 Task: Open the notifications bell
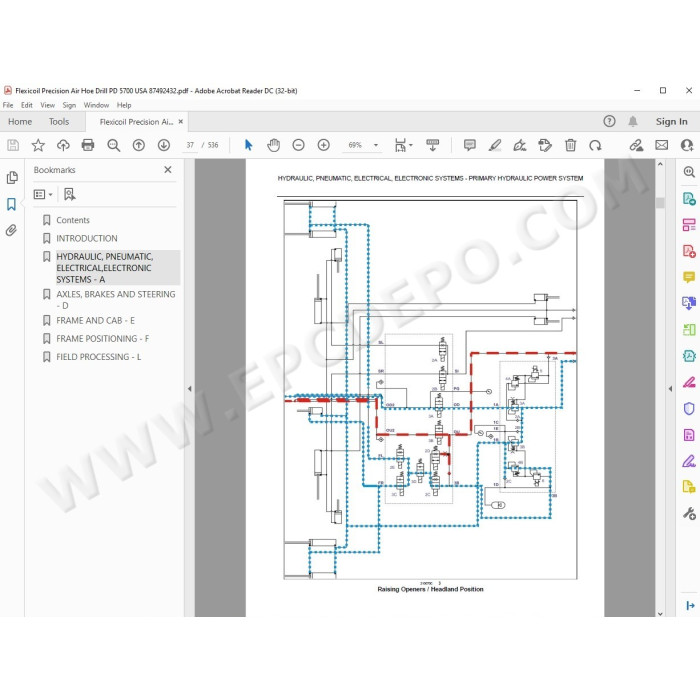tap(633, 121)
